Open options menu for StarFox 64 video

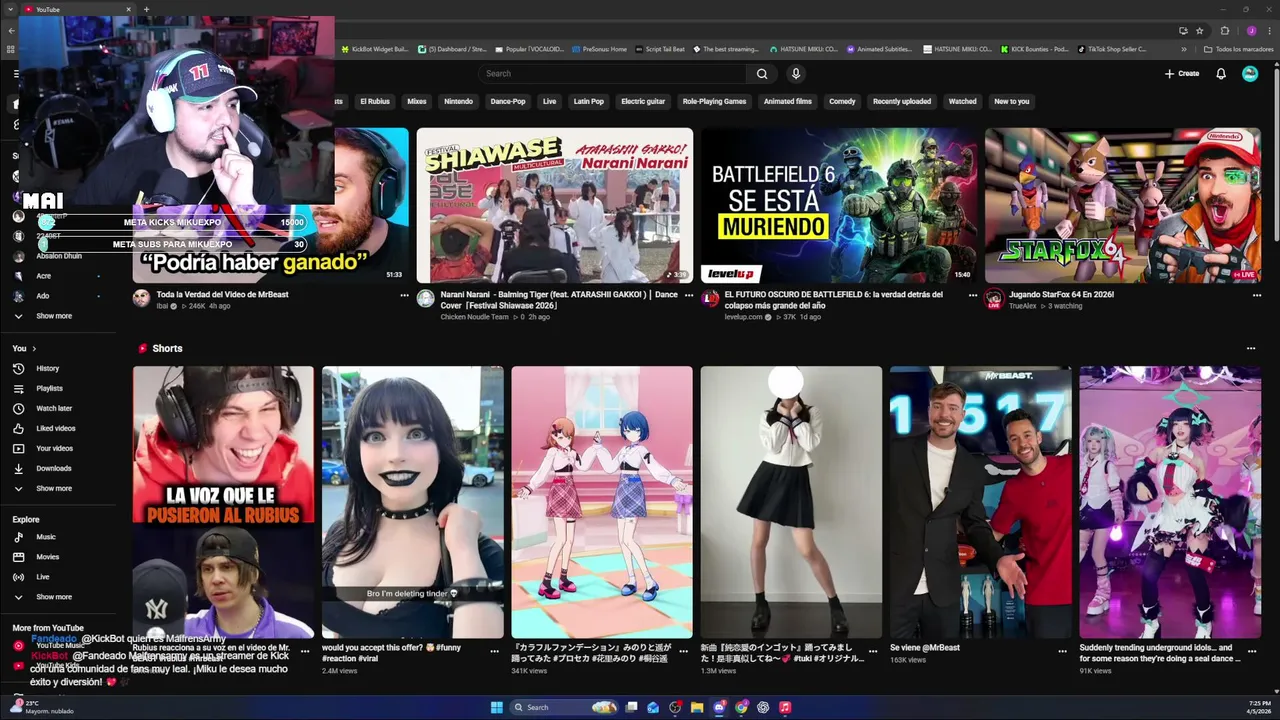point(1257,295)
